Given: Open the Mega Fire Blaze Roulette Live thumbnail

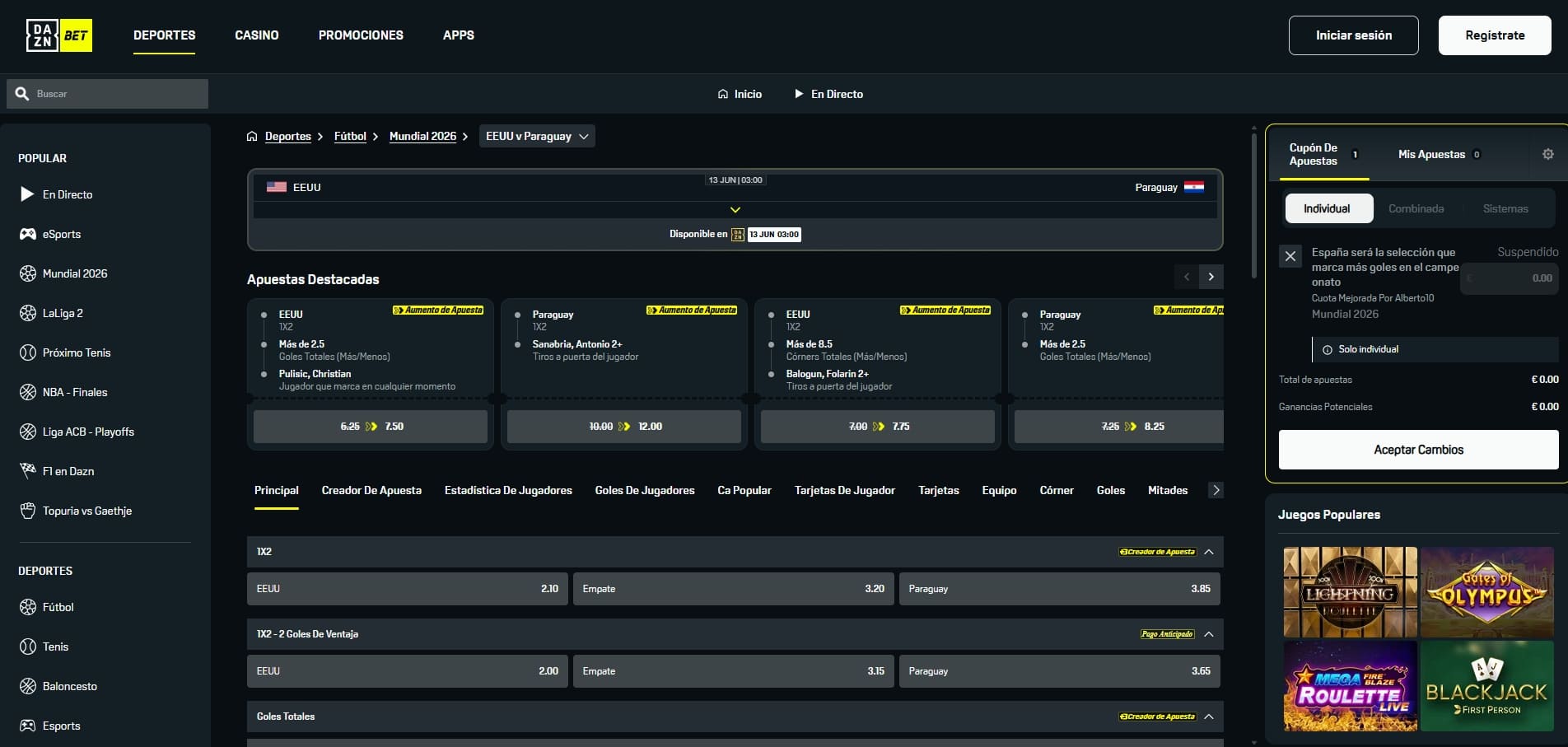Looking at the screenshot, I should [x=1351, y=686].
